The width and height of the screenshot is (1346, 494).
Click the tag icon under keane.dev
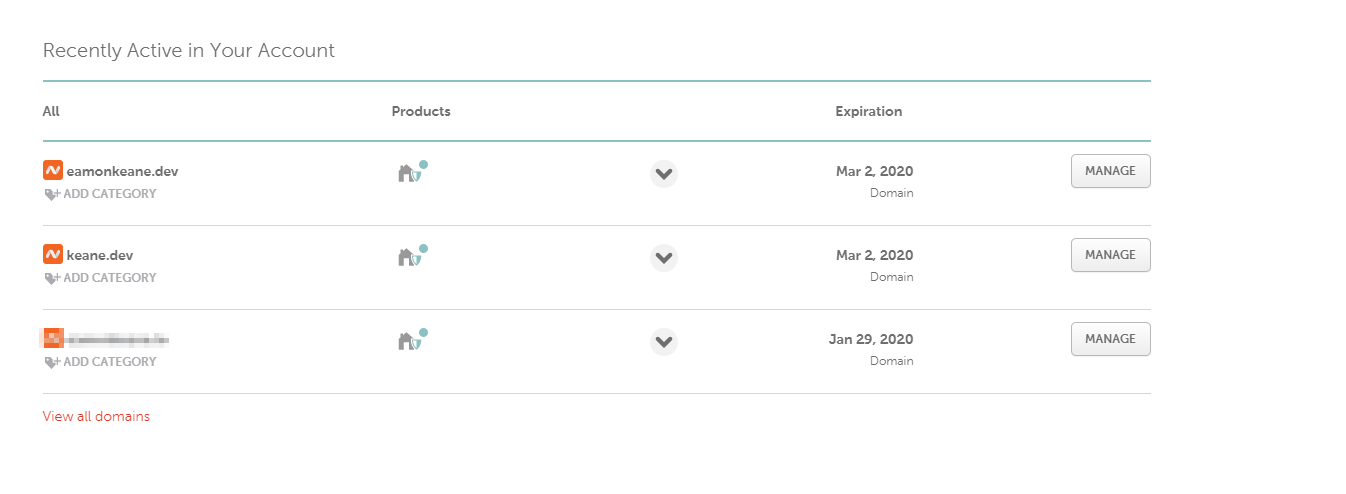pyautogui.click(x=52, y=278)
